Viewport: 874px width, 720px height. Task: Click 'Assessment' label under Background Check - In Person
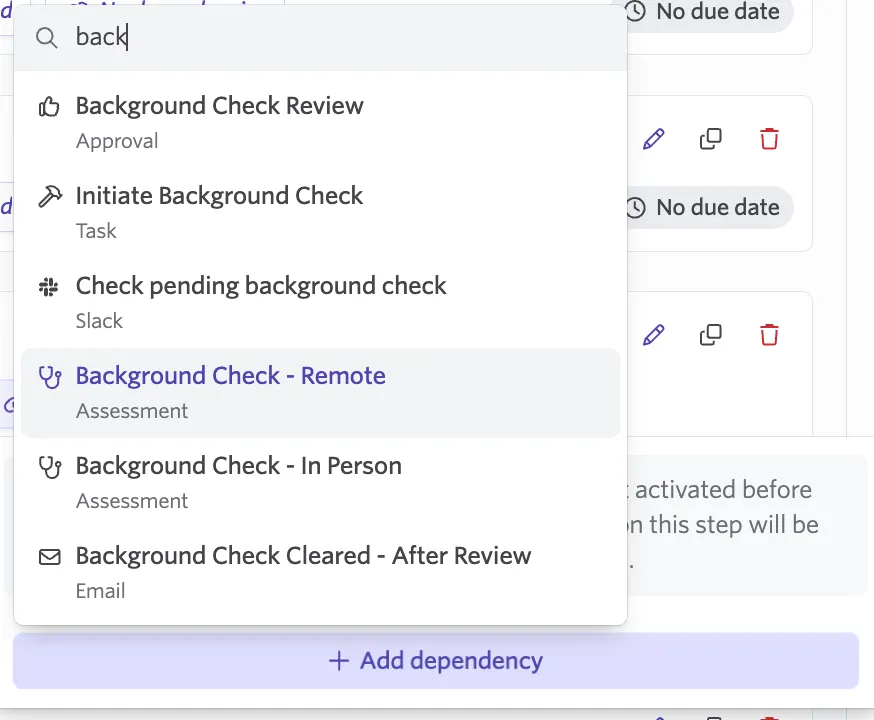tap(132, 501)
